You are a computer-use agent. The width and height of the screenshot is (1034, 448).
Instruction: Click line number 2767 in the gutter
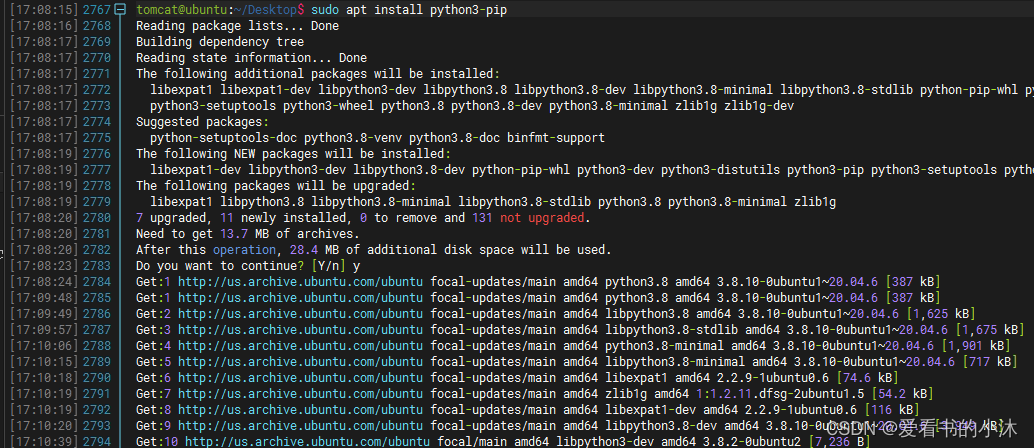coord(96,9)
